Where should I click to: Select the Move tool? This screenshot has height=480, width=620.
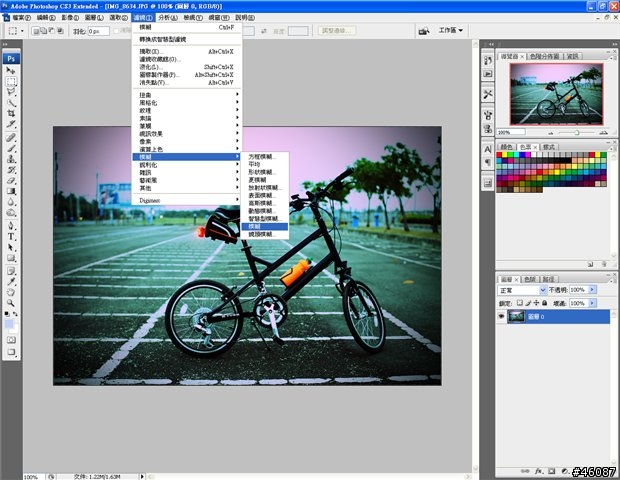11,70
